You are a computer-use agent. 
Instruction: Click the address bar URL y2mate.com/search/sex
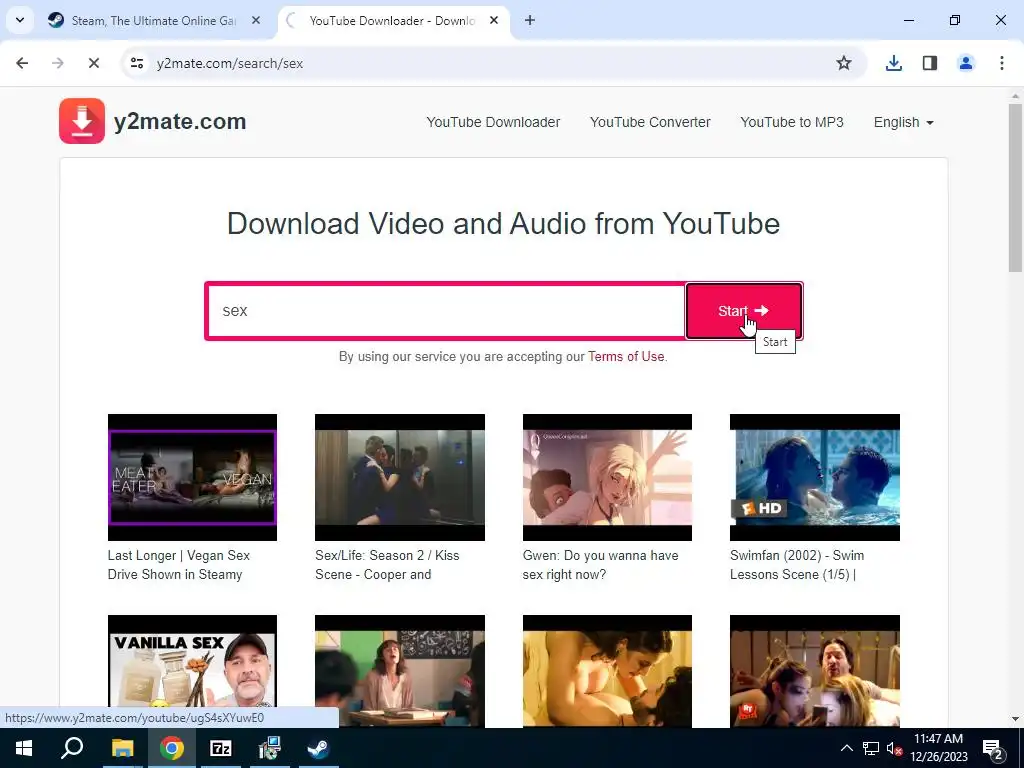tap(230, 63)
